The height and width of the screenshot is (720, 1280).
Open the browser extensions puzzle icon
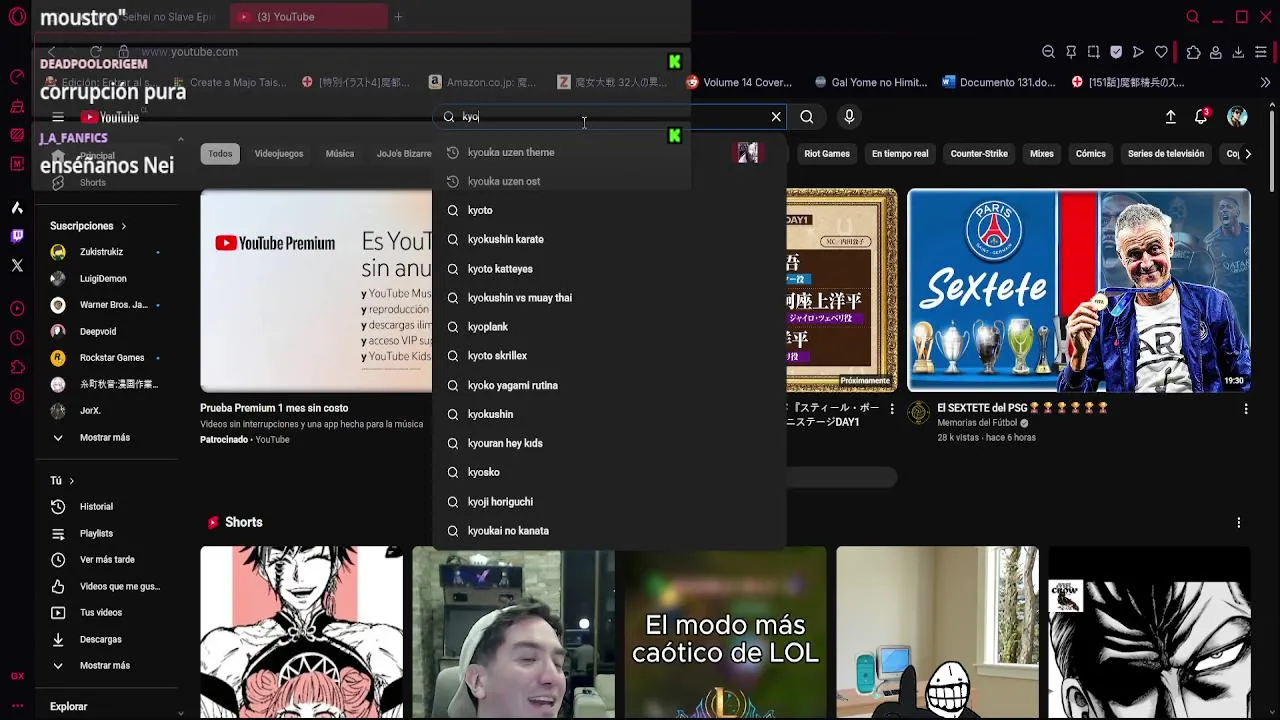(1193, 52)
